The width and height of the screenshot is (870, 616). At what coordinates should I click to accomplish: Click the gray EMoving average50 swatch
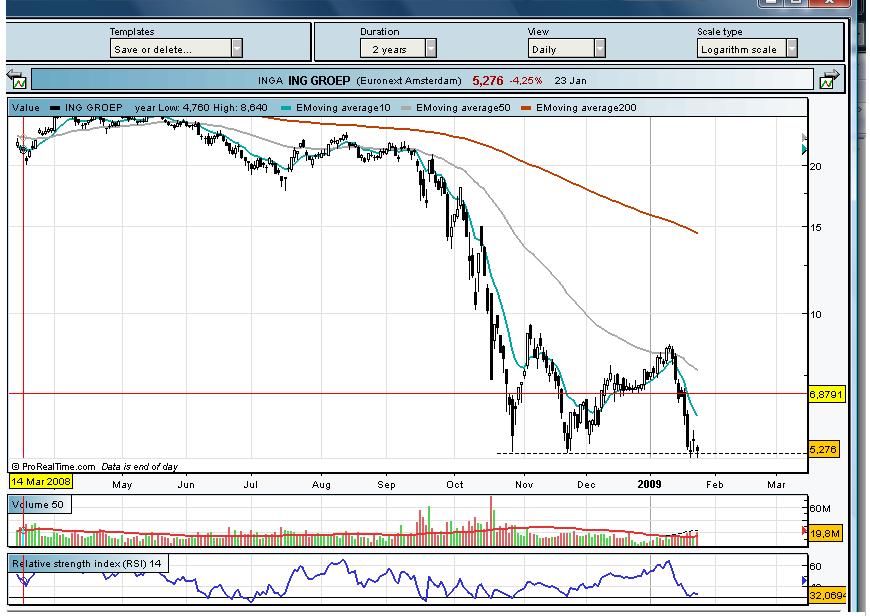tap(406, 108)
